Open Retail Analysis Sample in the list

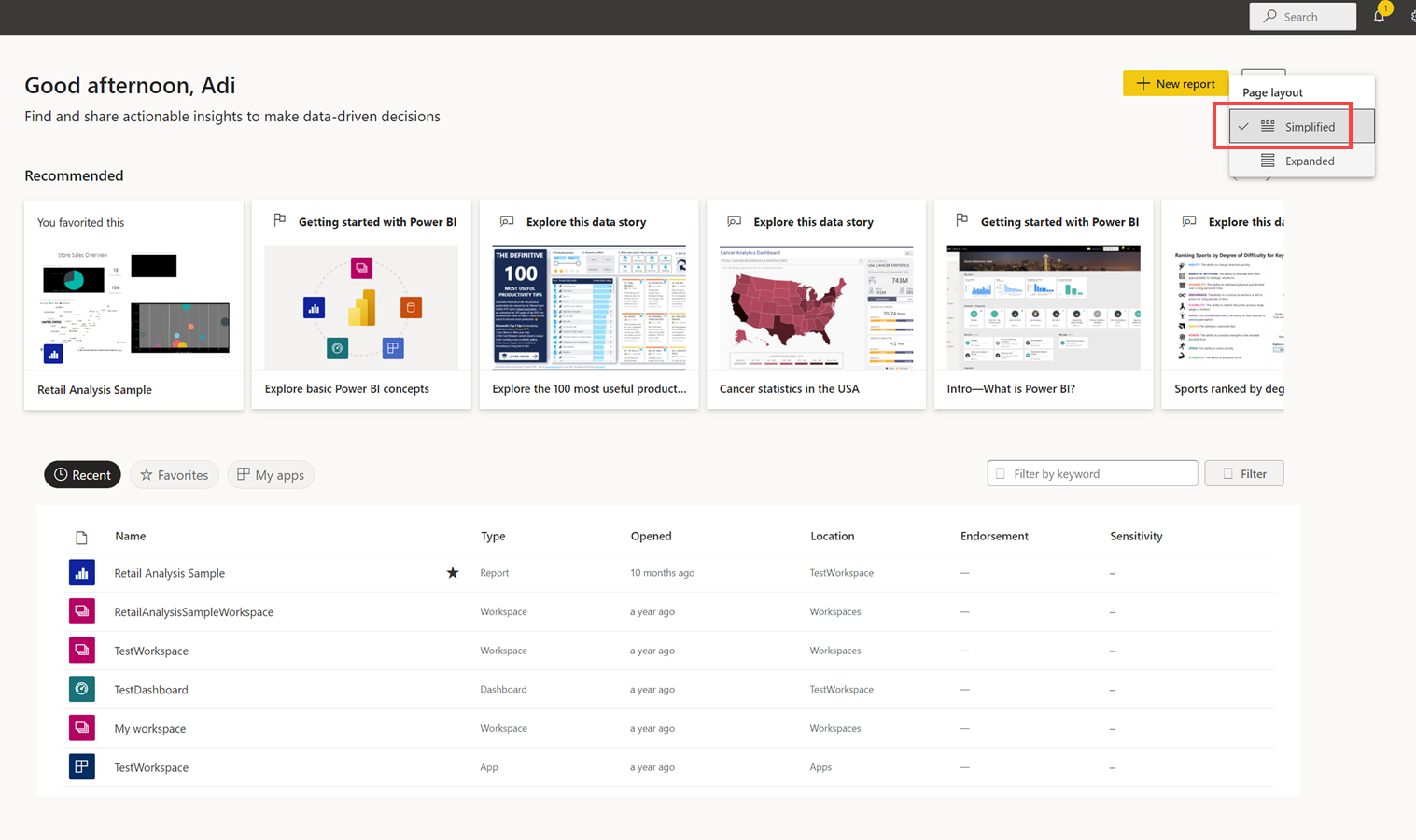point(170,573)
